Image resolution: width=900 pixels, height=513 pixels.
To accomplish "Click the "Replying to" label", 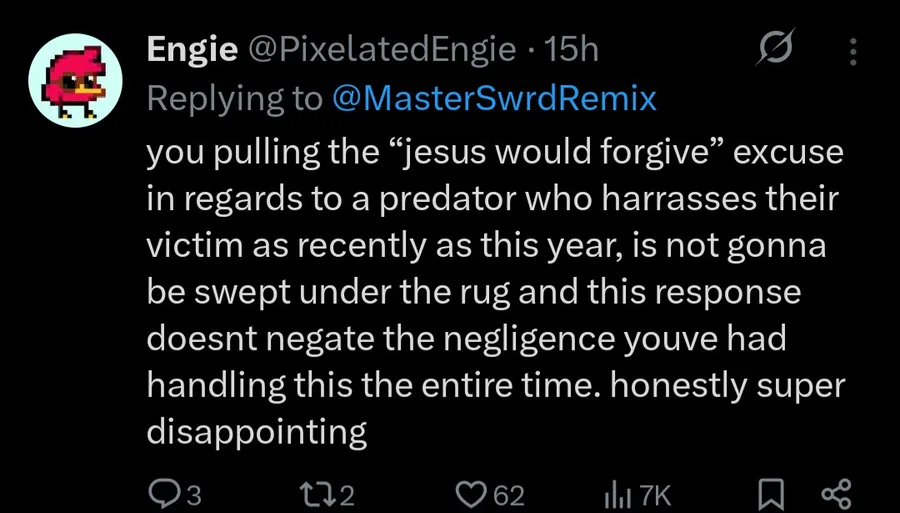I will [x=235, y=98].
